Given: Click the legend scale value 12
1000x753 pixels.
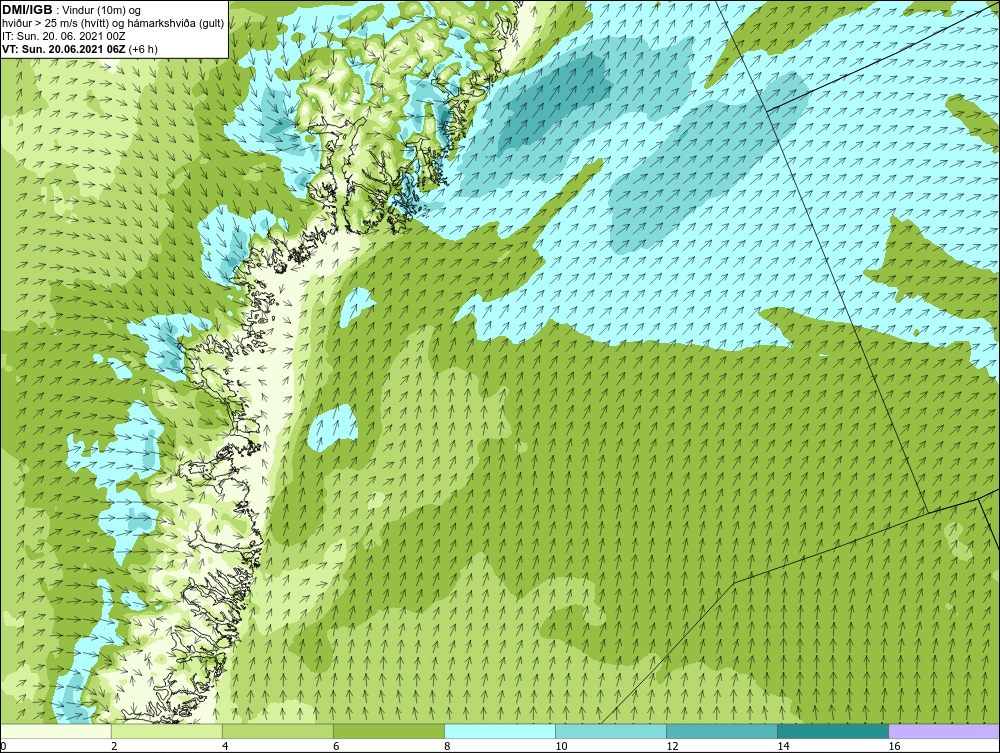Looking at the screenshot, I should coord(672,746).
